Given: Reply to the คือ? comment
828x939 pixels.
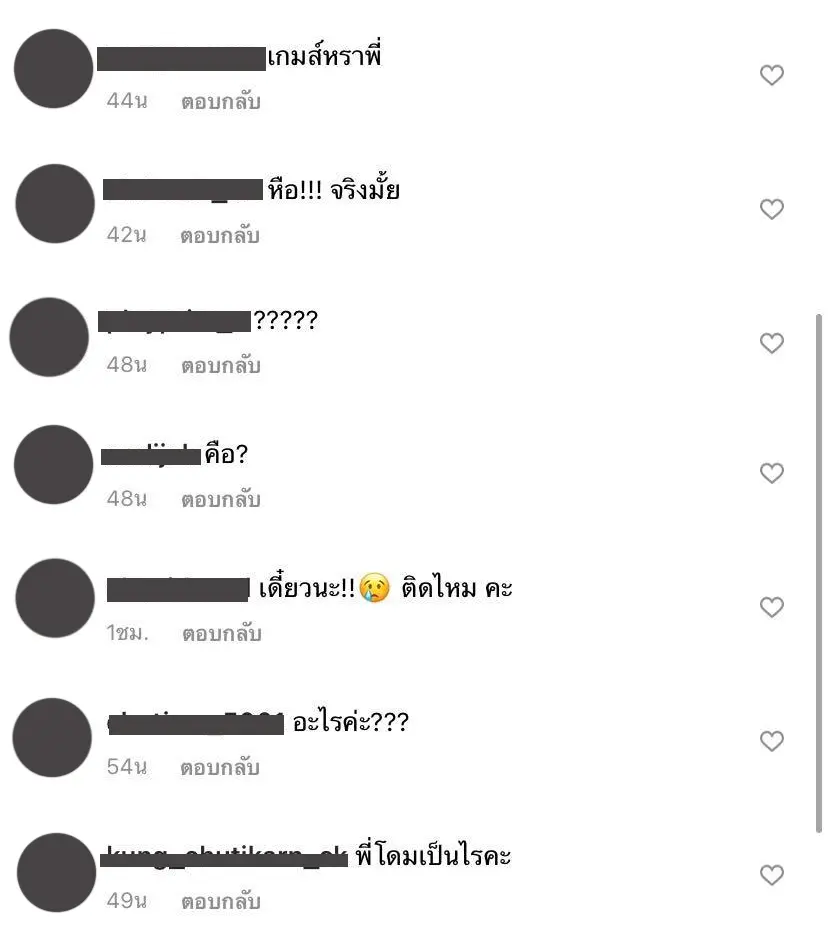Looking at the screenshot, I should [x=221, y=499].
